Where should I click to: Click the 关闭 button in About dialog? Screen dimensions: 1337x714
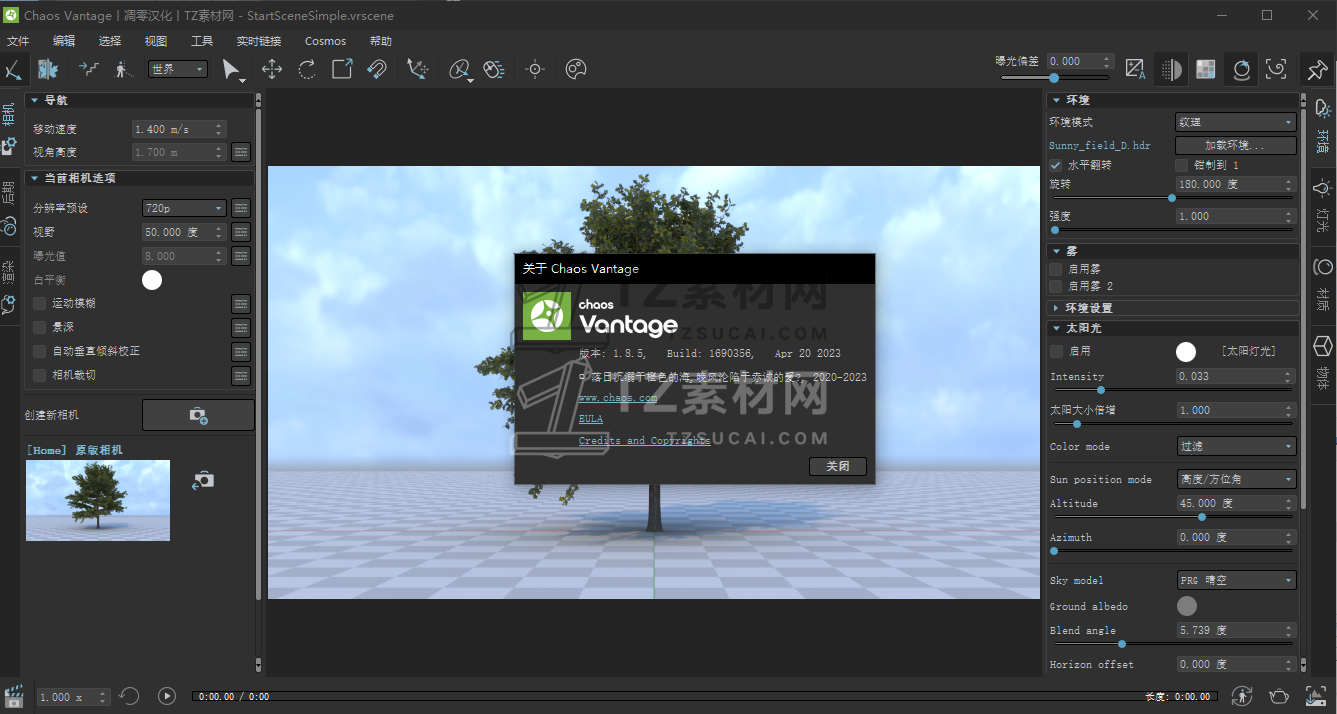pos(838,466)
